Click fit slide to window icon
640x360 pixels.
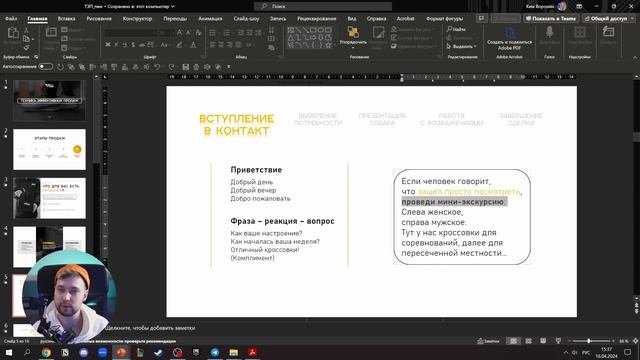pyautogui.click(x=635, y=341)
